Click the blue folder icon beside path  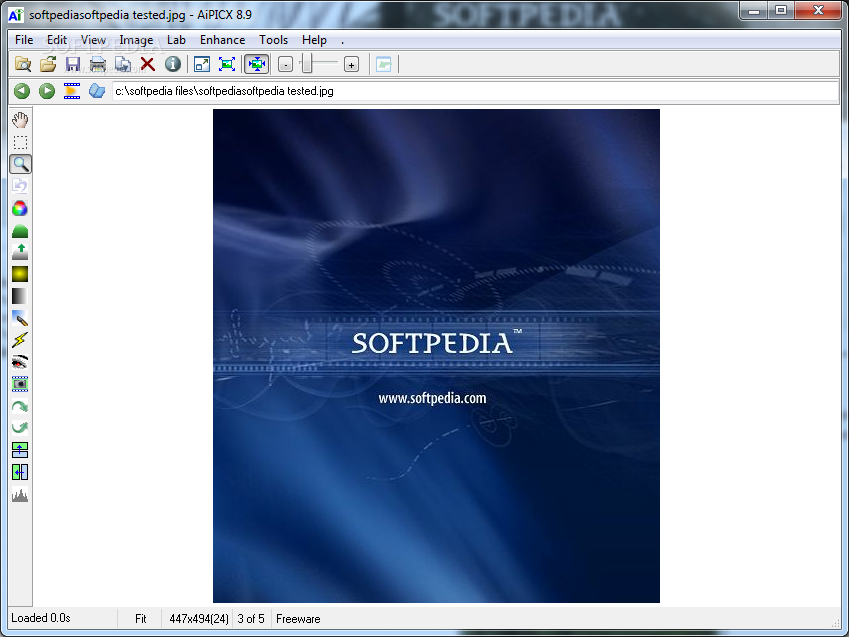pyautogui.click(x=97, y=91)
